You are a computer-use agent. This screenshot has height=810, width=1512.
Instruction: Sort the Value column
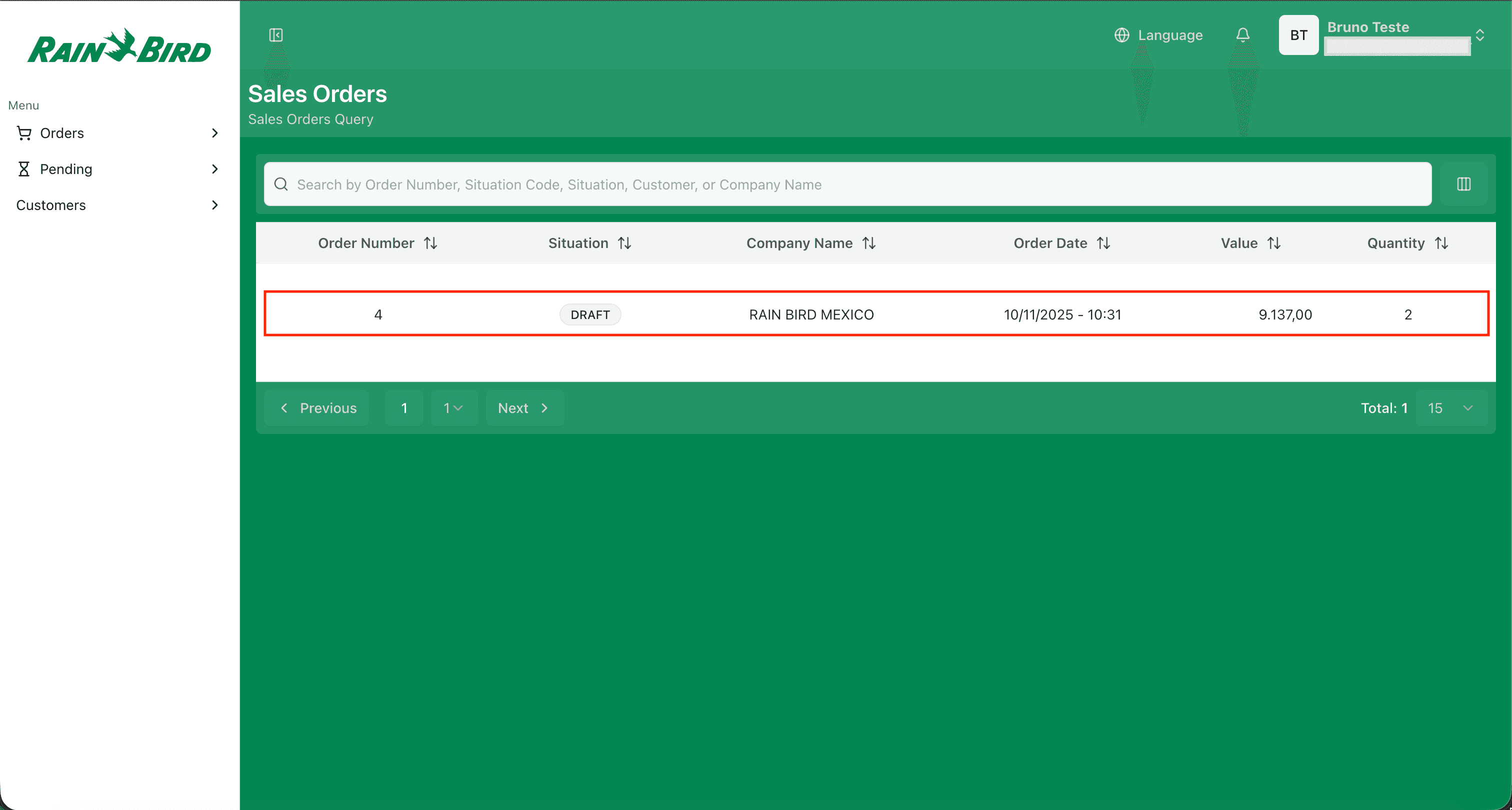pyautogui.click(x=1273, y=243)
